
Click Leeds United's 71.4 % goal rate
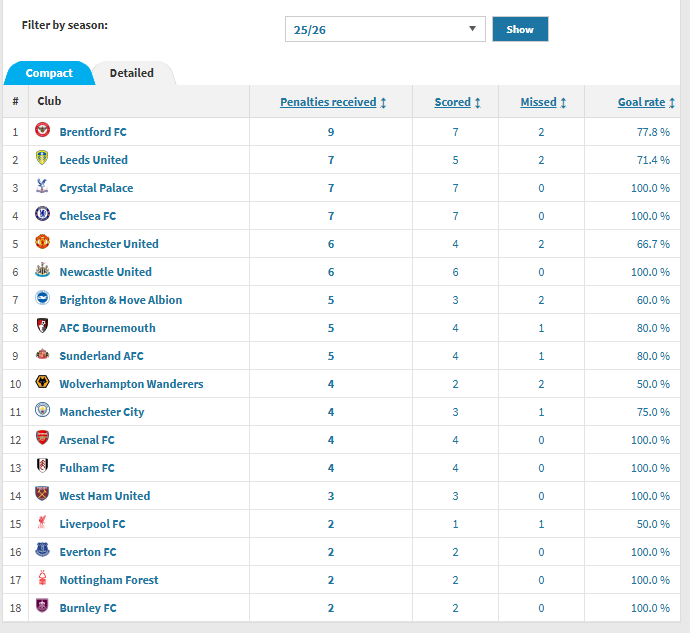pyautogui.click(x=653, y=160)
